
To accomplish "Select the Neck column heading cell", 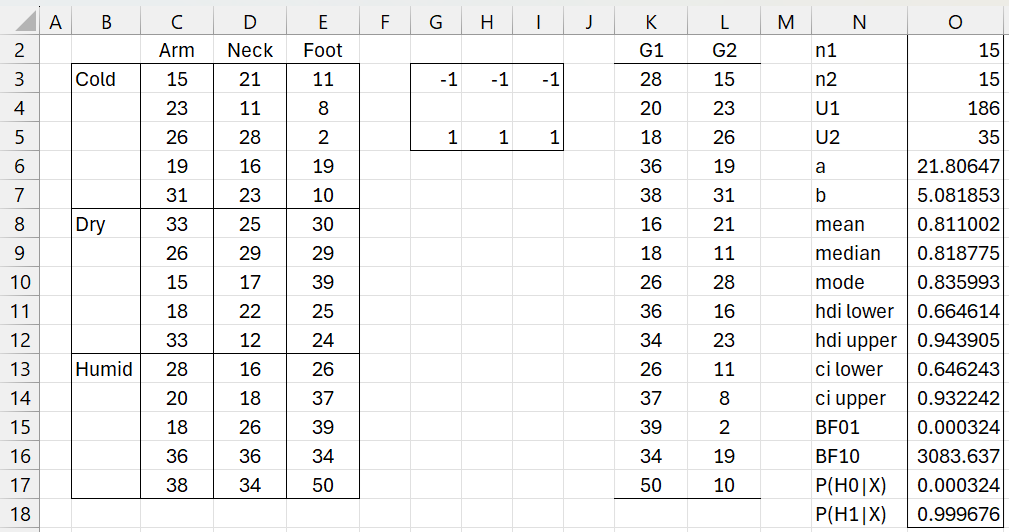I will point(249,50).
